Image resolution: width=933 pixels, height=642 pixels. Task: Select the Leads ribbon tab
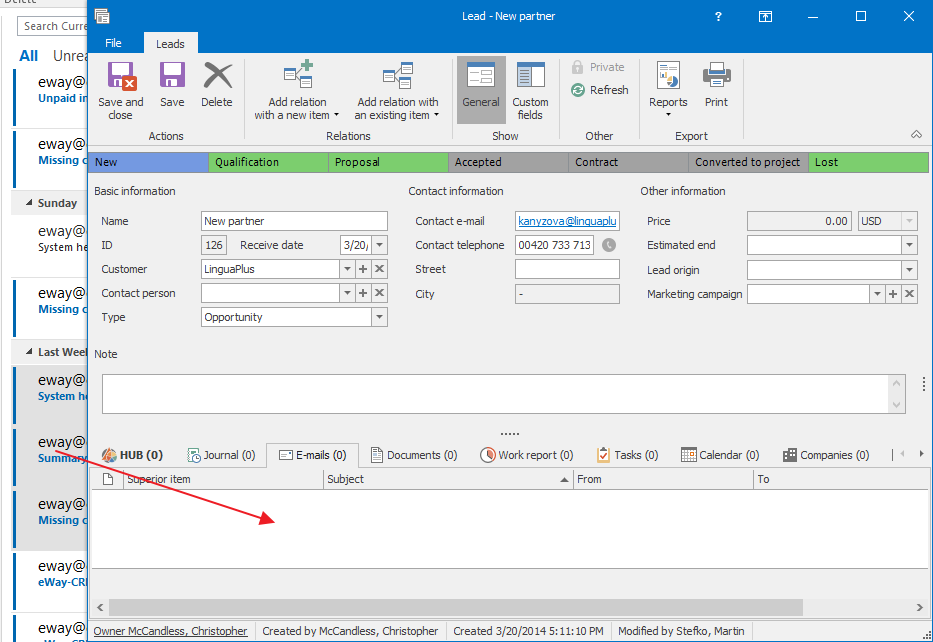point(170,43)
